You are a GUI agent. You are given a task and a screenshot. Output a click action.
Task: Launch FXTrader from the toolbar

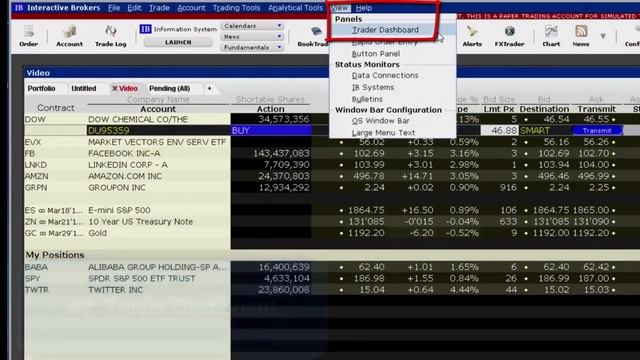[509, 36]
